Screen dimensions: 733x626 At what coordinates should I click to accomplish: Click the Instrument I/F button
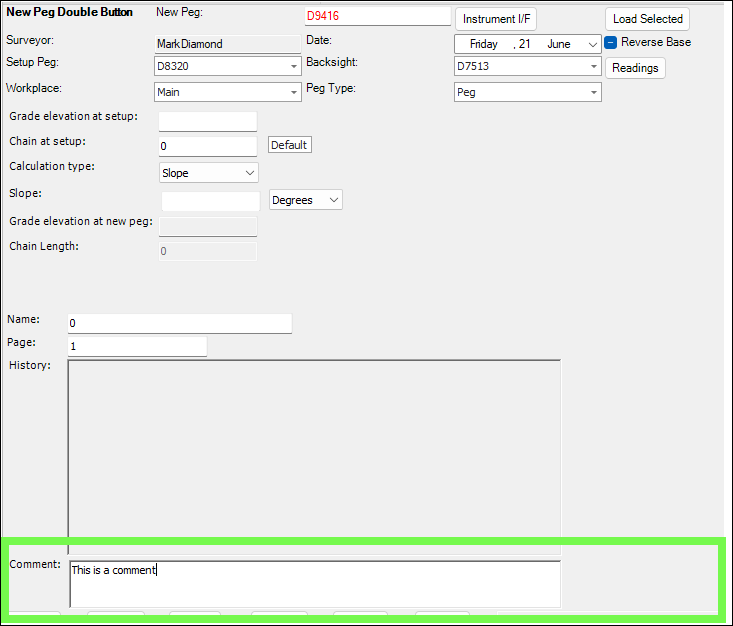[x=496, y=19]
